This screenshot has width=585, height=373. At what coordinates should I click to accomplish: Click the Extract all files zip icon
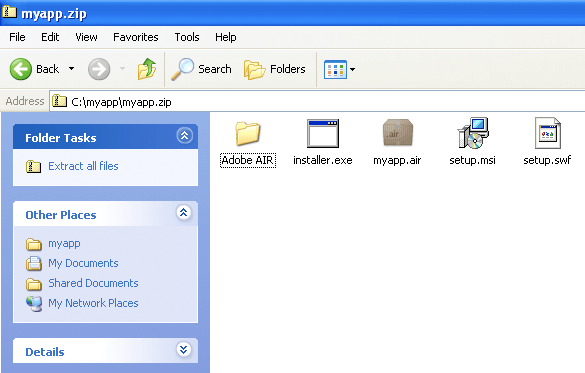(x=33, y=166)
